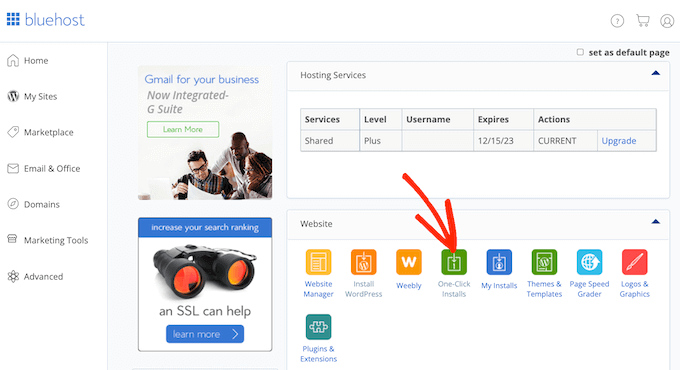Collapse the Hosting Services panel arrow
This screenshot has width=680, height=370.
click(655, 73)
